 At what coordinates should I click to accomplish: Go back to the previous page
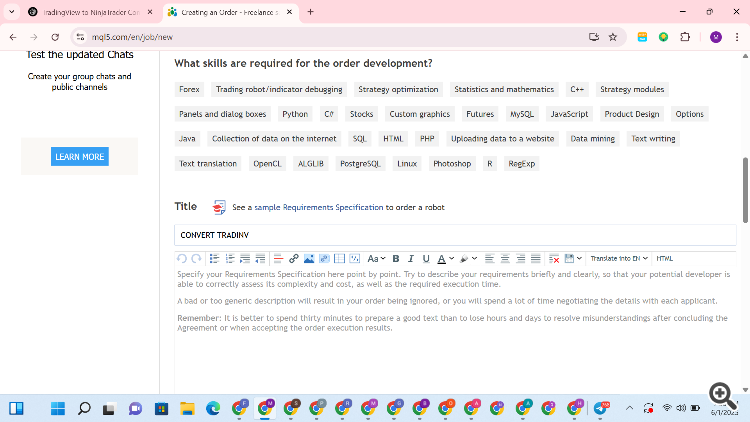pos(13,37)
